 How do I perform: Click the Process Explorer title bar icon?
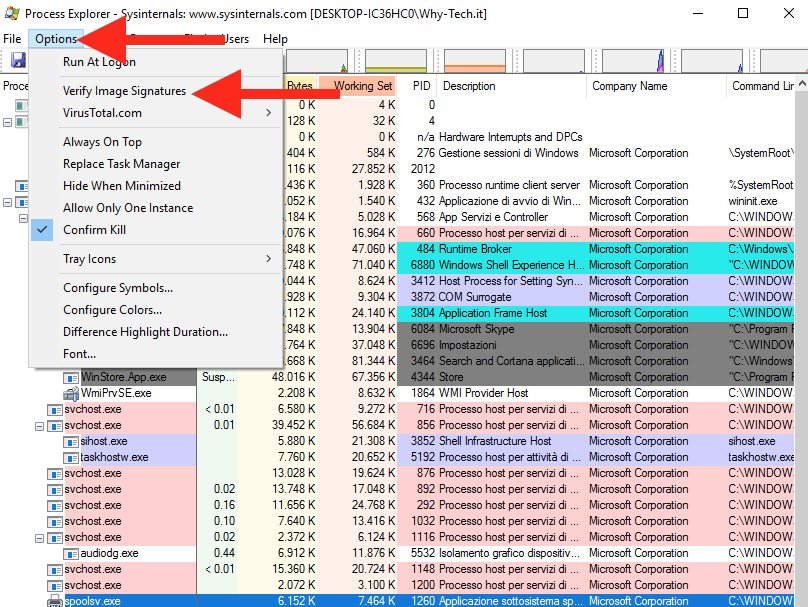tap(12, 13)
